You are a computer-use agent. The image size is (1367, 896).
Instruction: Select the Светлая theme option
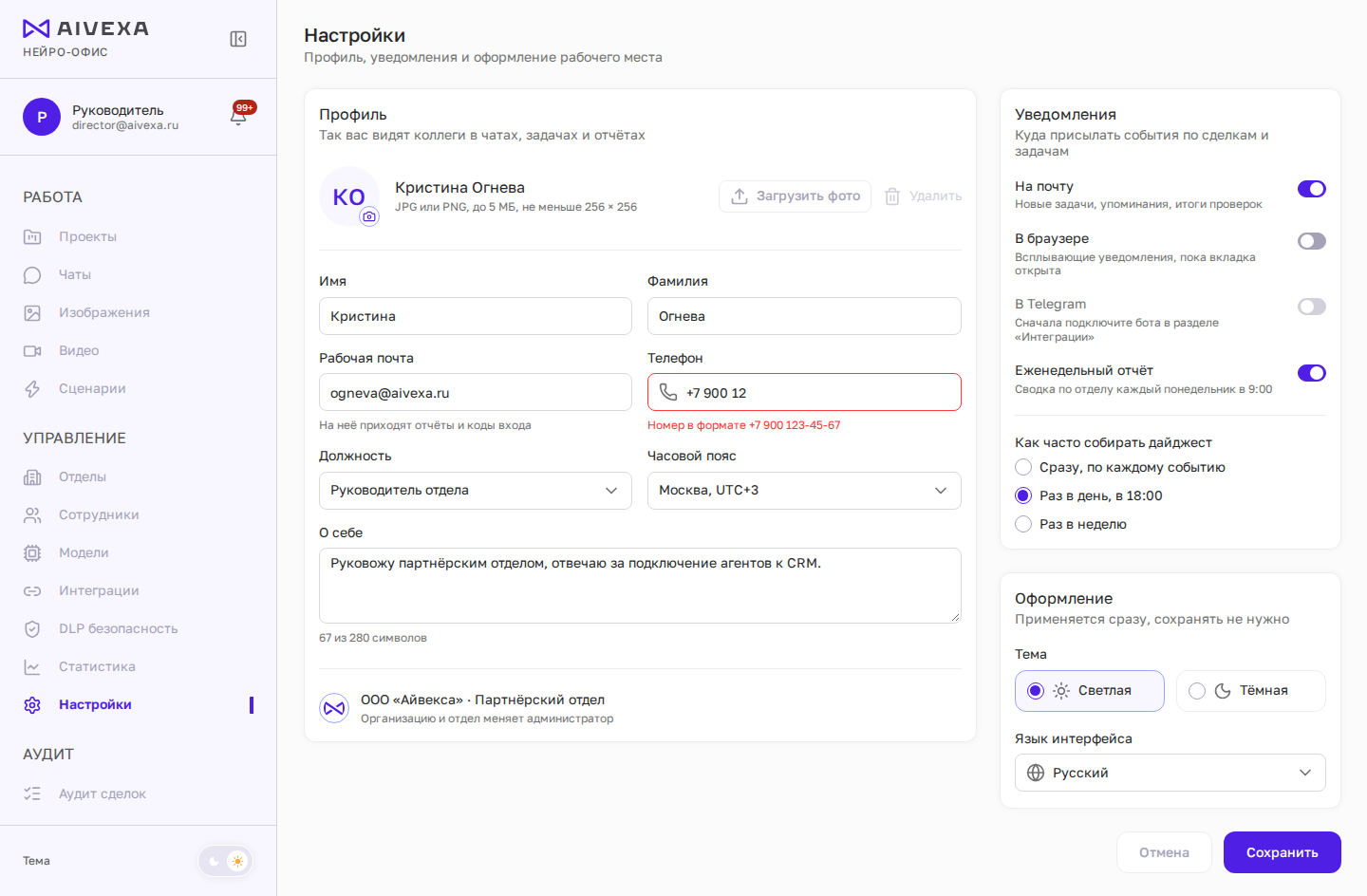1090,691
